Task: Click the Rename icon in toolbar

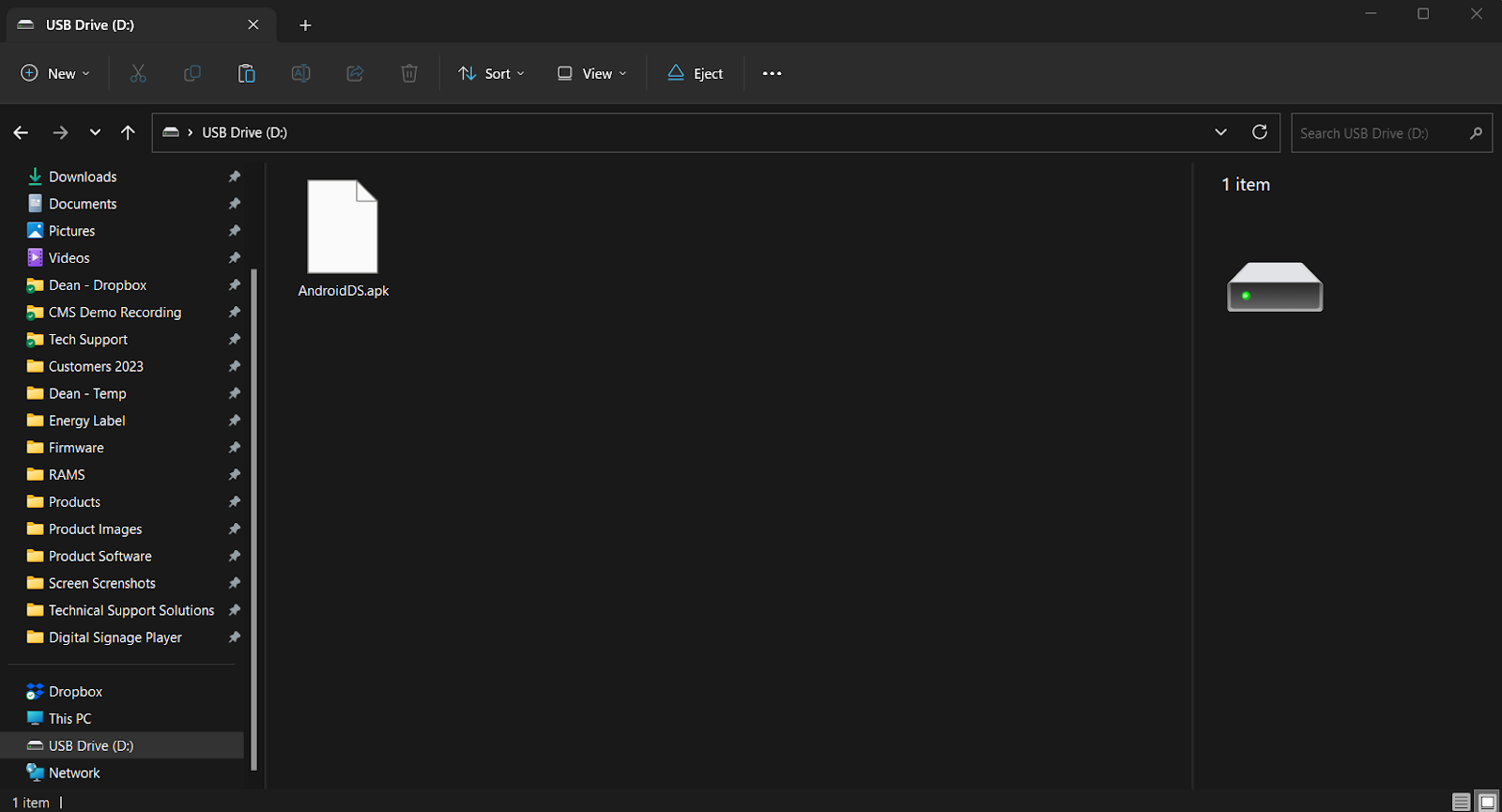Action: [300, 73]
